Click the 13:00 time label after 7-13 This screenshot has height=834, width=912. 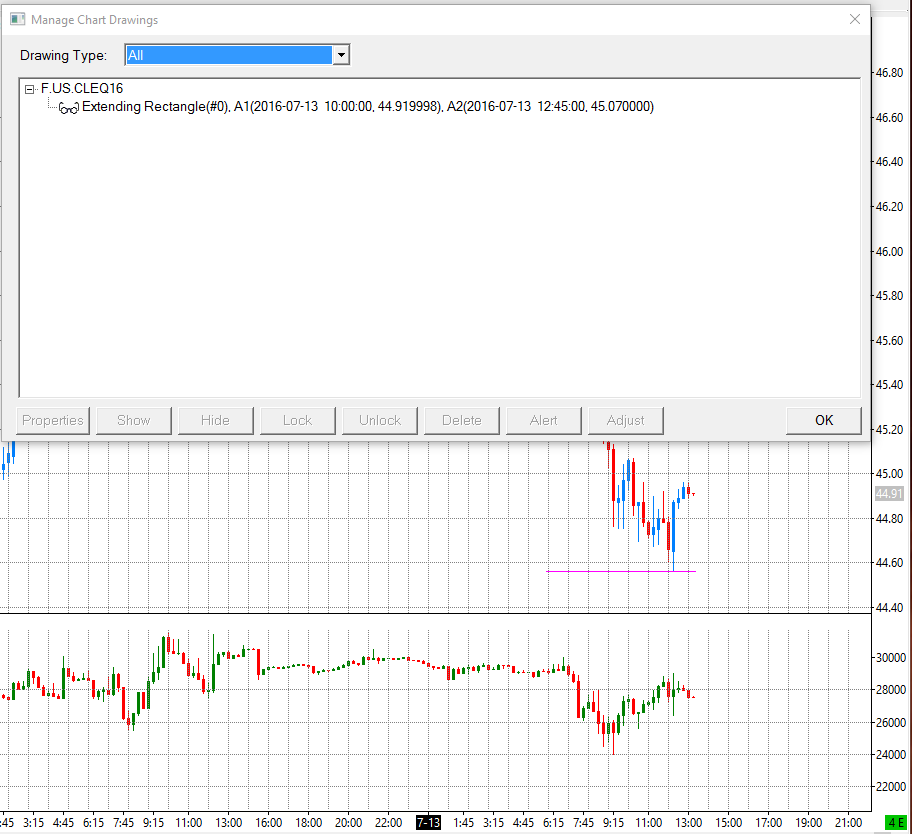[x=688, y=823]
